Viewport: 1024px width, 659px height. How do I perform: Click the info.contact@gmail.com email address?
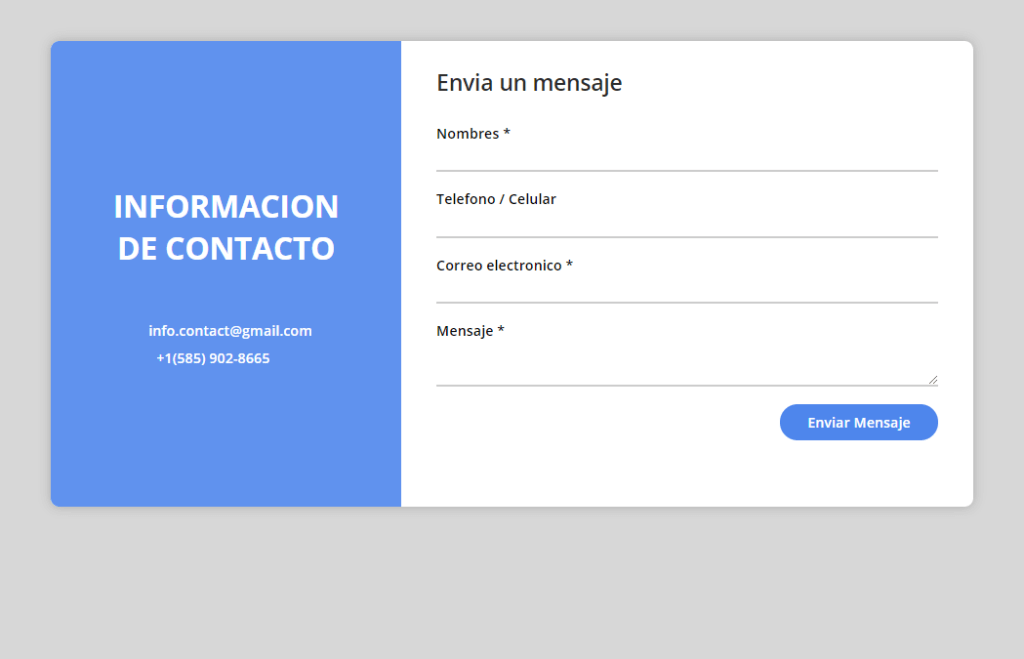click(x=230, y=331)
